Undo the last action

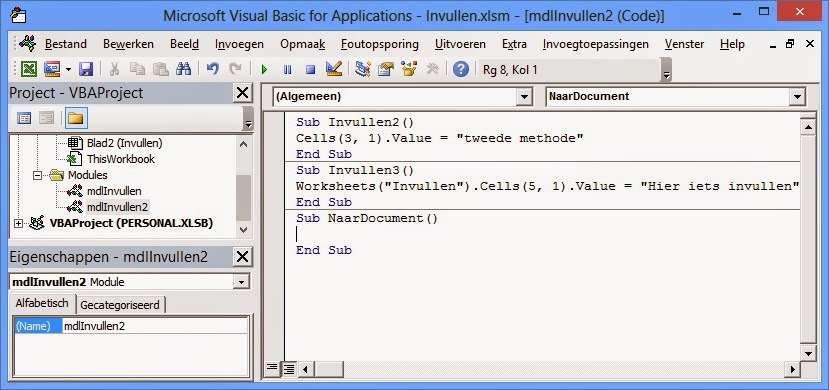pos(213,69)
